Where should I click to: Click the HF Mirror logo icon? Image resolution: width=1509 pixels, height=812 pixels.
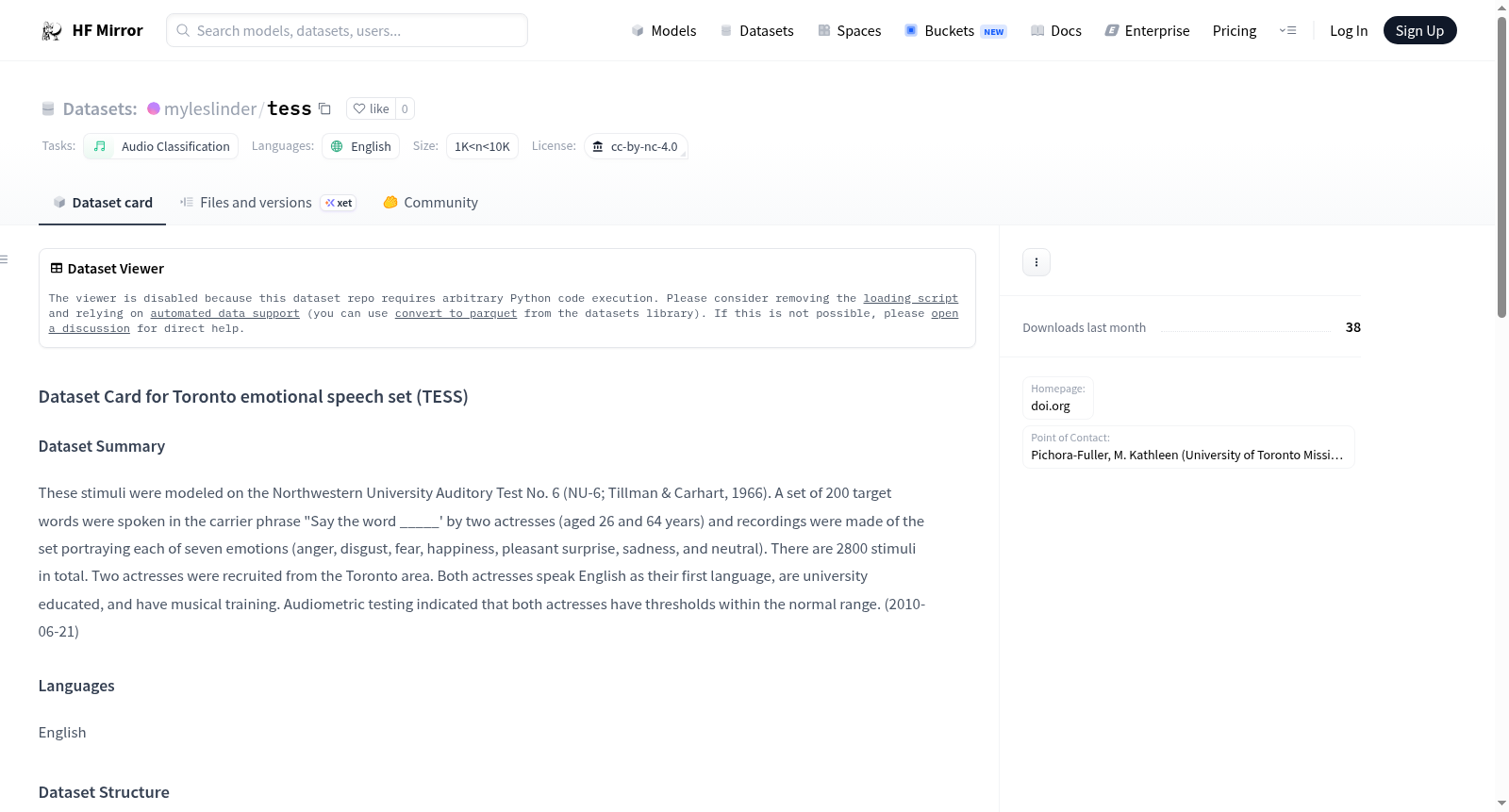pyautogui.click(x=52, y=31)
